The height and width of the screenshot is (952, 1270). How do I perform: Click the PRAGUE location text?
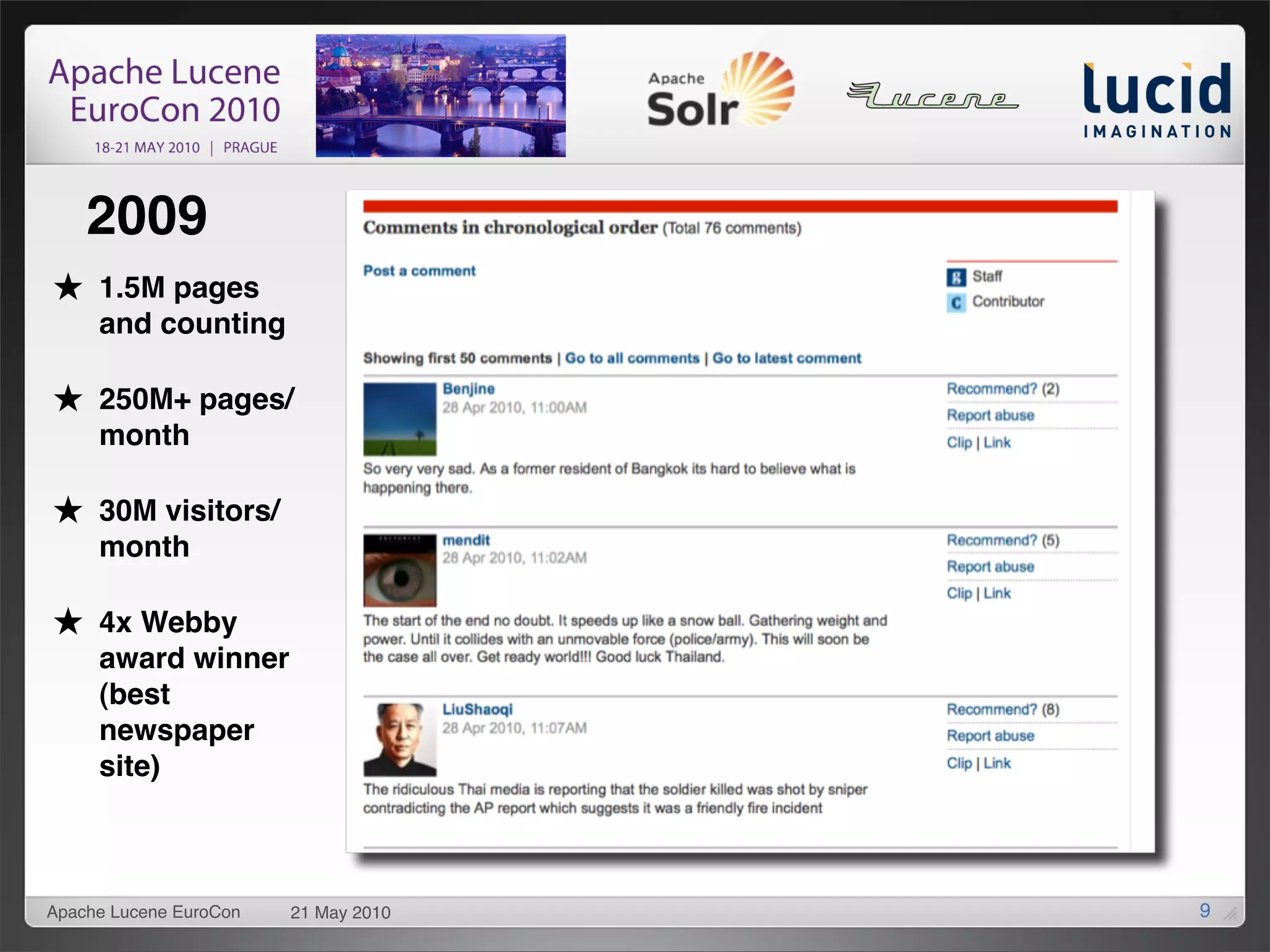pyautogui.click(x=250, y=148)
